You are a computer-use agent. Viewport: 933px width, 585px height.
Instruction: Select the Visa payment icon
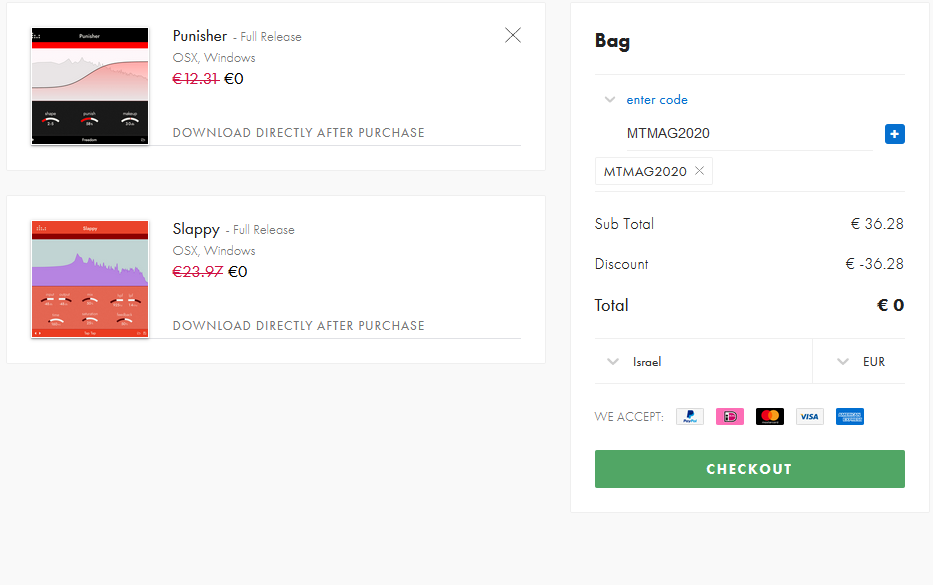pos(809,417)
